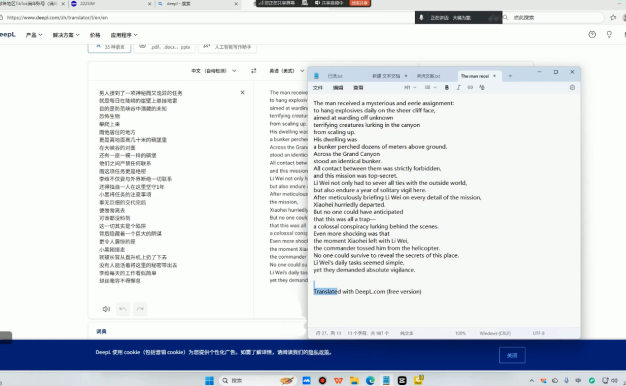This screenshot has width=626, height=386.
Task: Clear the DeepL source text with X
Action: click(x=242, y=93)
